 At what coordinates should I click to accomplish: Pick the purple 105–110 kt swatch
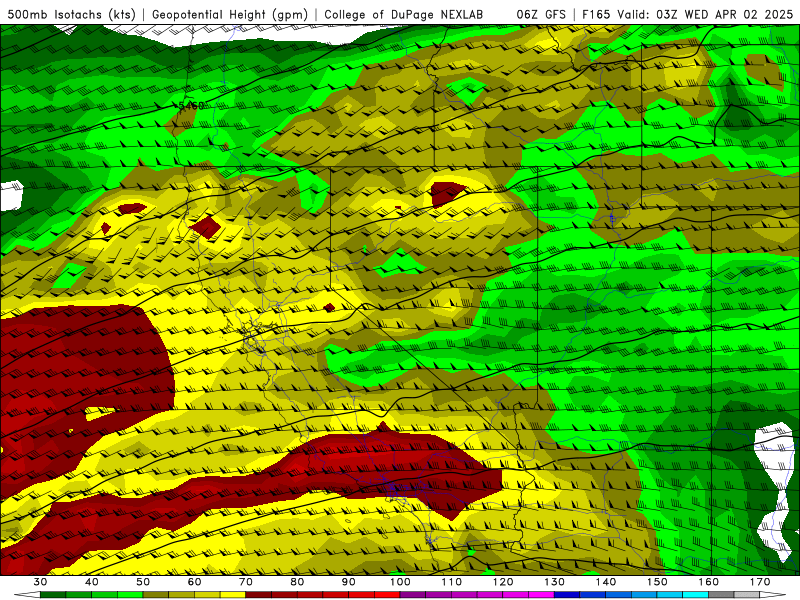pyautogui.click(x=439, y=595)
